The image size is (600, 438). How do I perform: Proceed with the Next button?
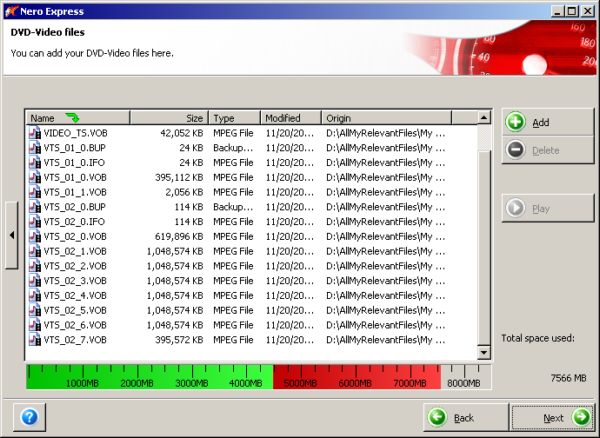(x=552, y=417)
